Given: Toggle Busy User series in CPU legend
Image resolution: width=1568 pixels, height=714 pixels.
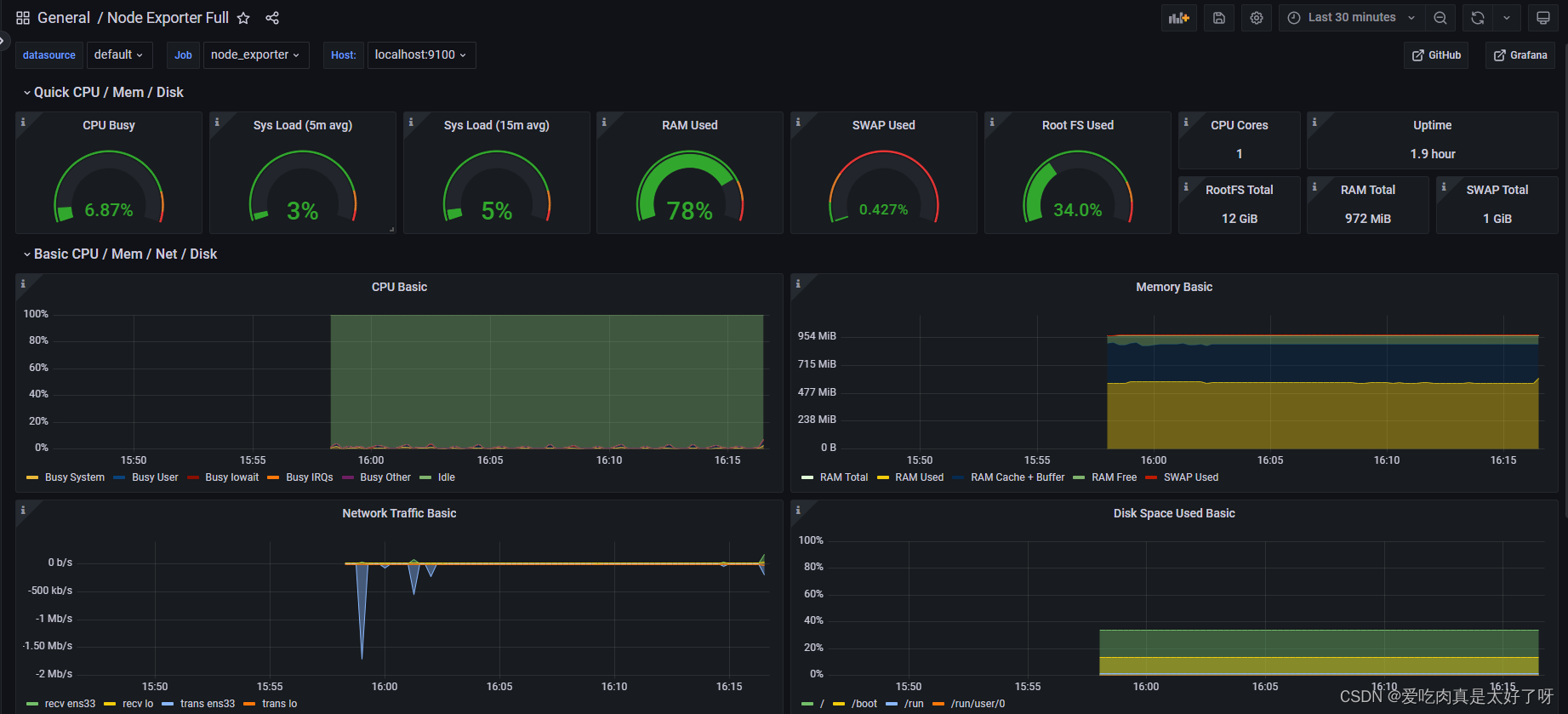Looking at the screenshot, I should point(155,477).
